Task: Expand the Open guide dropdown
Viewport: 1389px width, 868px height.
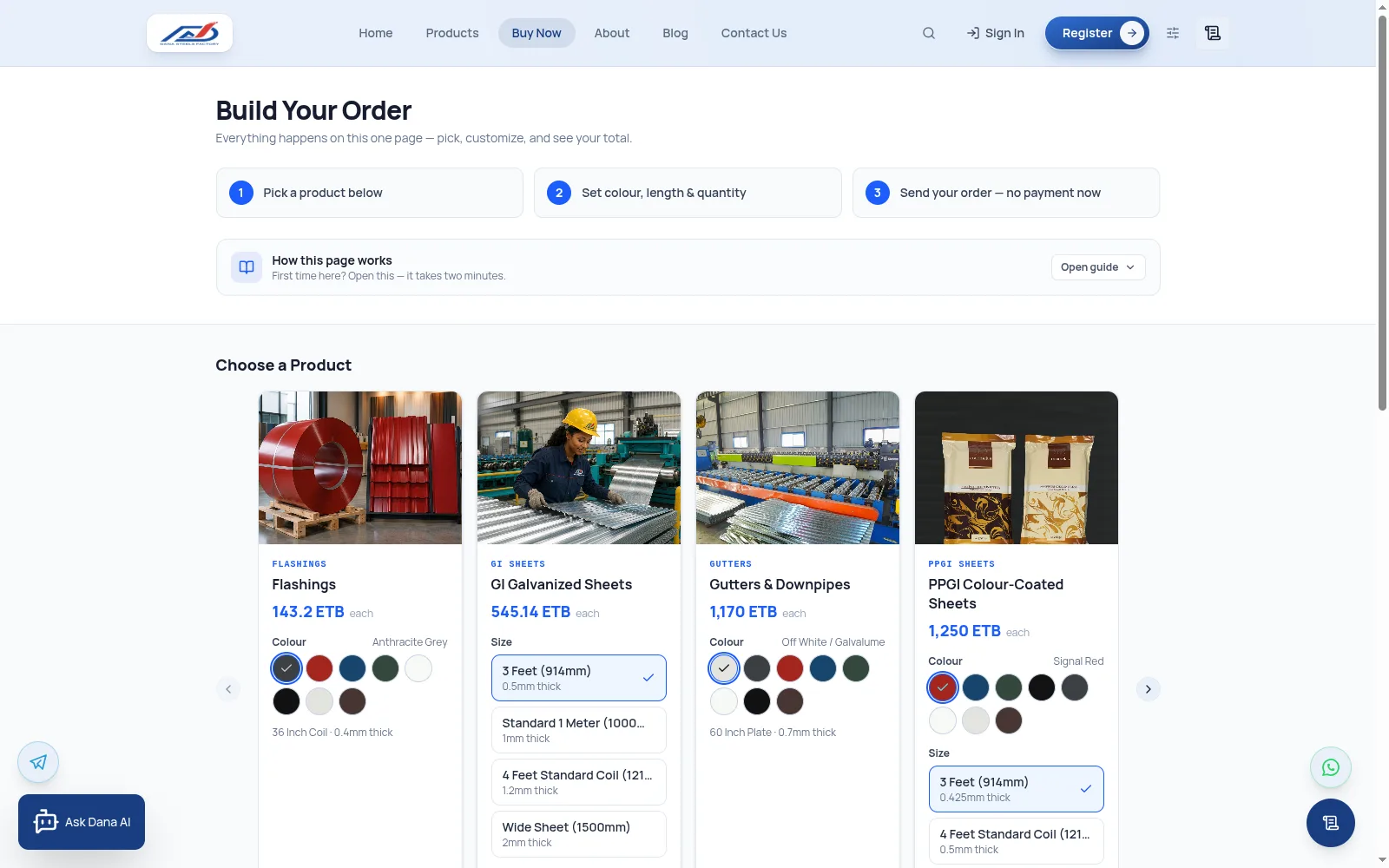Action: 1098,267
